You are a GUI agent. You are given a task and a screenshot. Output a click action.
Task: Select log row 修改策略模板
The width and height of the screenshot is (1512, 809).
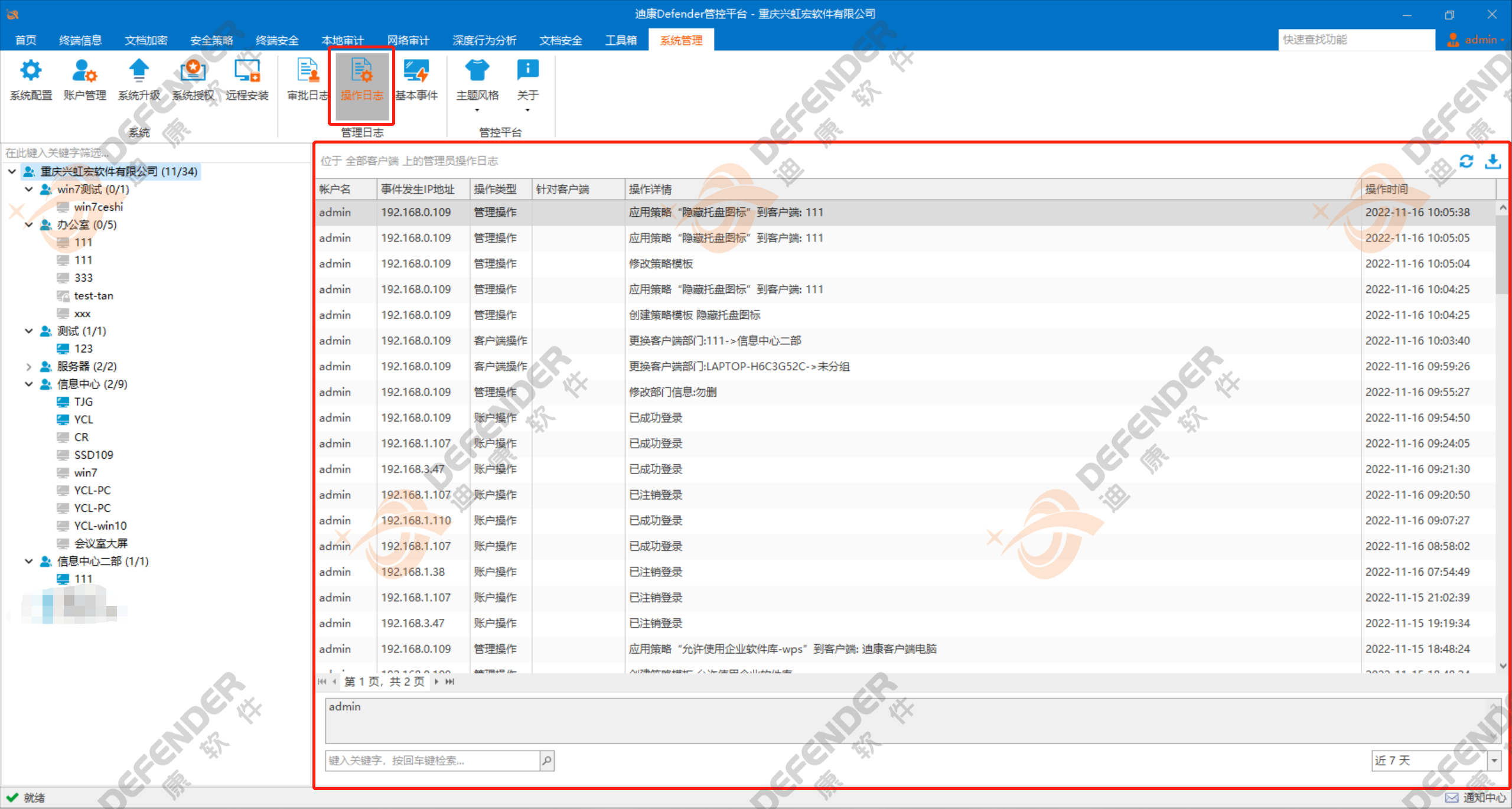click(x=906, y=263)
